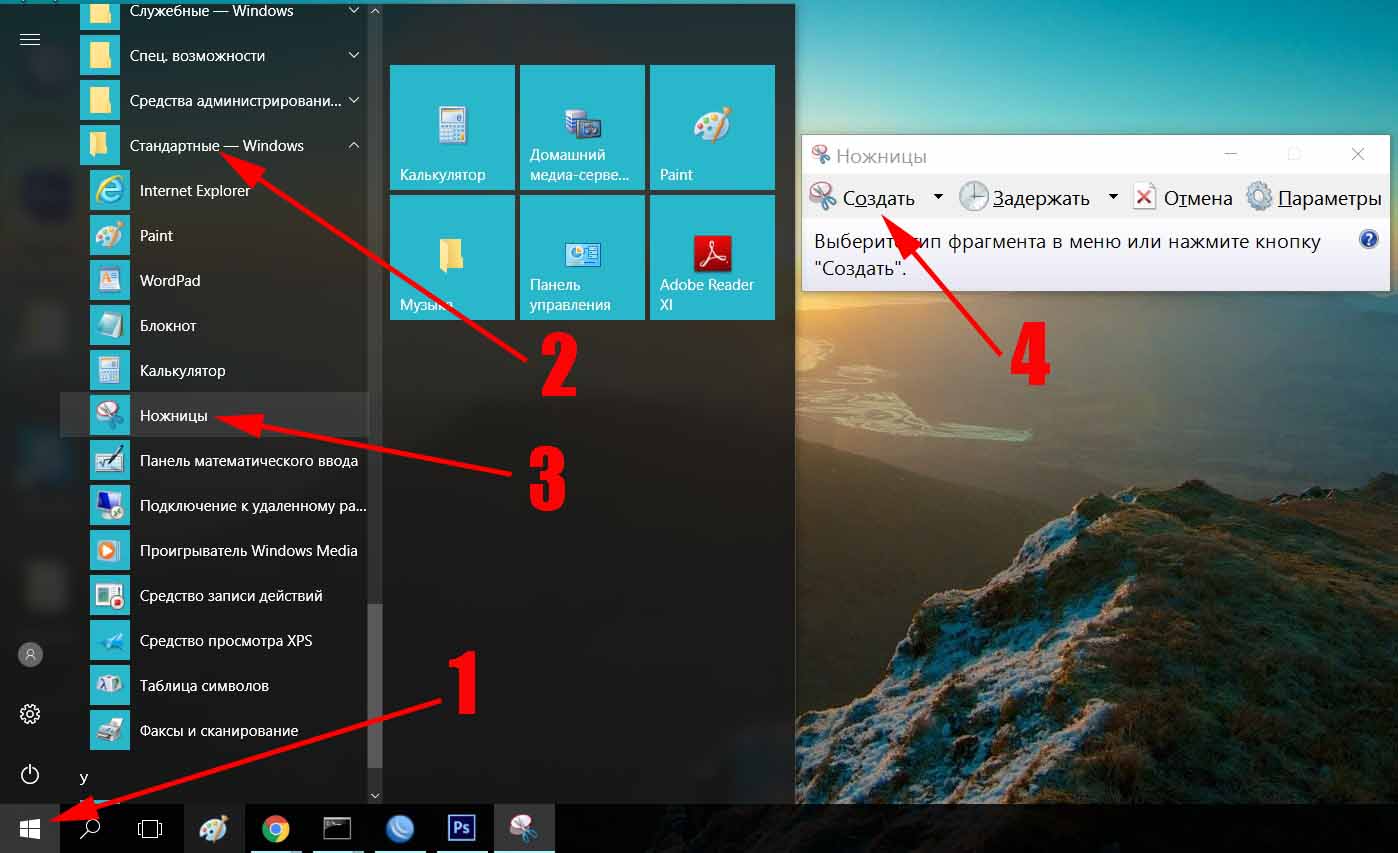Viewport: 1398px width, 853px height.
Task: Switch to Paint on the taskbar
Action: click(x=214, y=828)
